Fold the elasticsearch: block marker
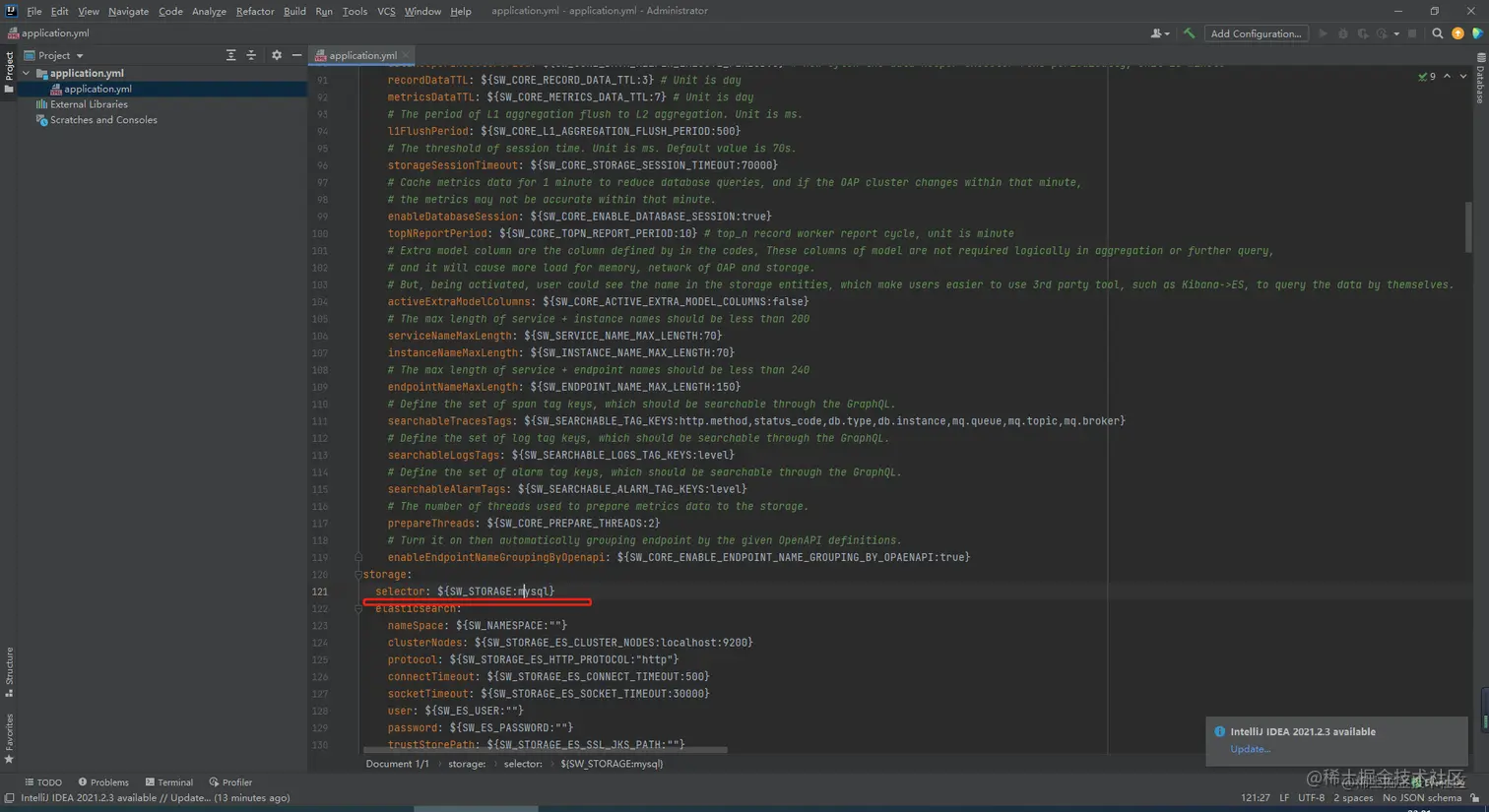 358,608
